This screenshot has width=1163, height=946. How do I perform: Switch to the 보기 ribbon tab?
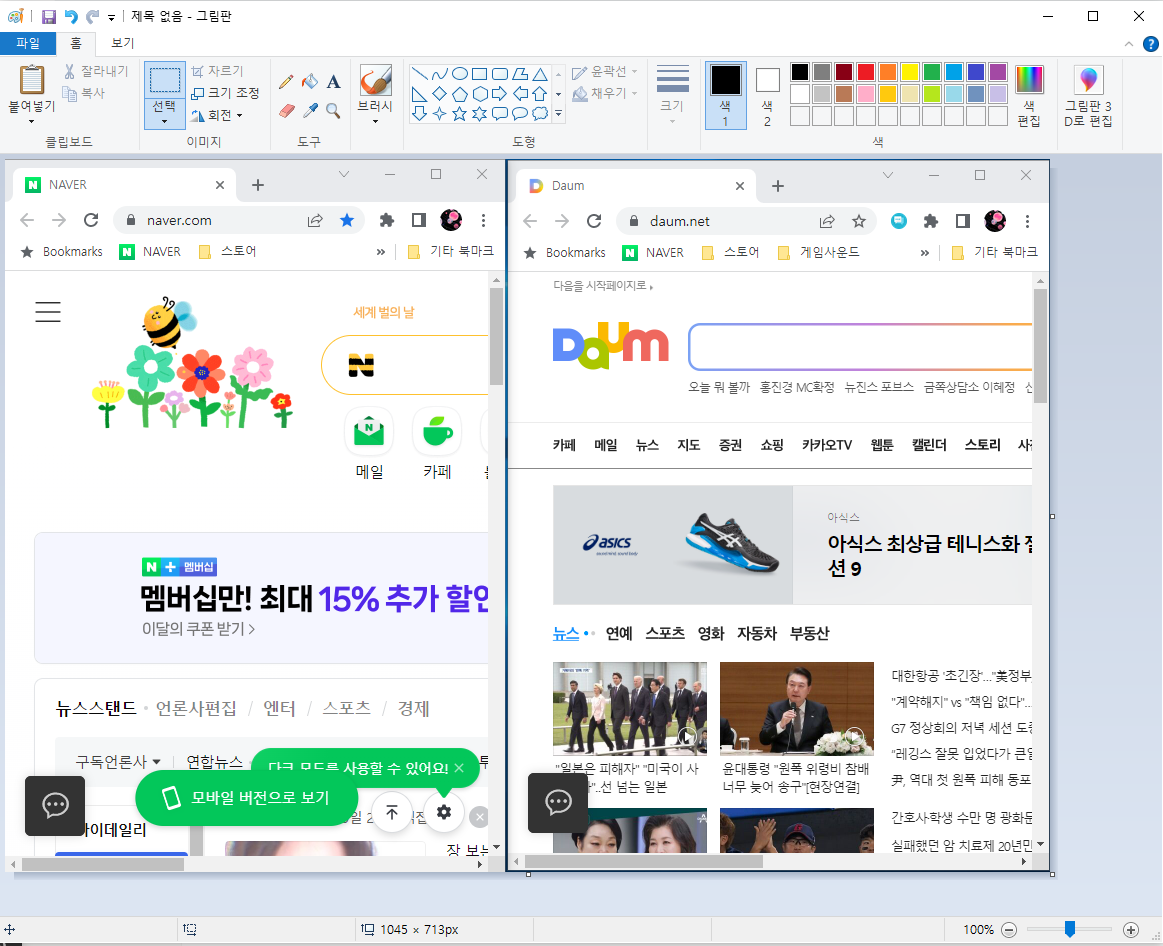click(120, 43)
